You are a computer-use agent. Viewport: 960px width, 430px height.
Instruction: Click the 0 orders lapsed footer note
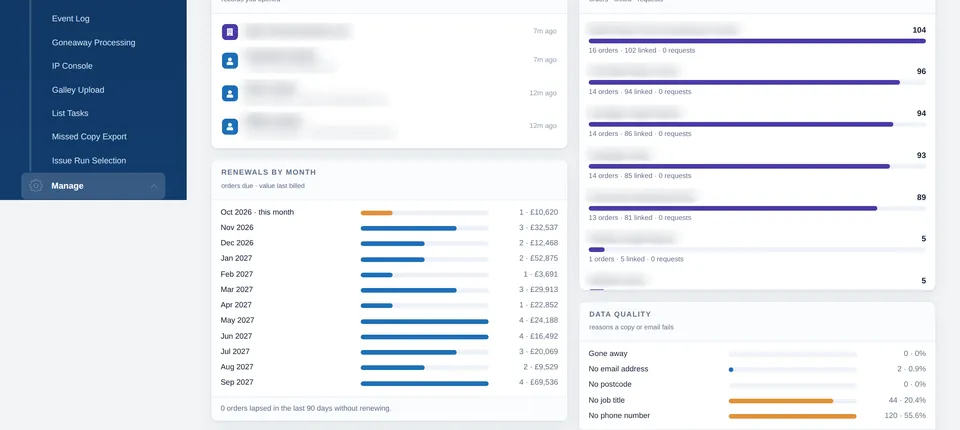click(x=306, y=408)
